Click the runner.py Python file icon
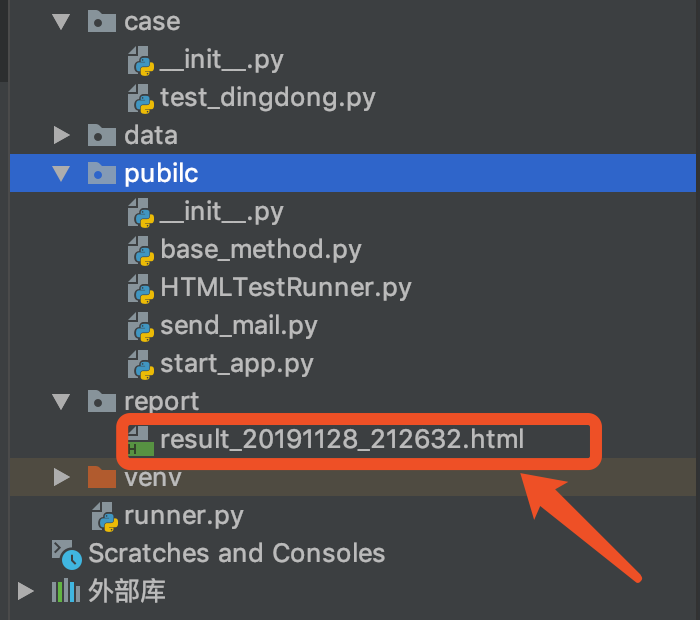 pos(104,516)
